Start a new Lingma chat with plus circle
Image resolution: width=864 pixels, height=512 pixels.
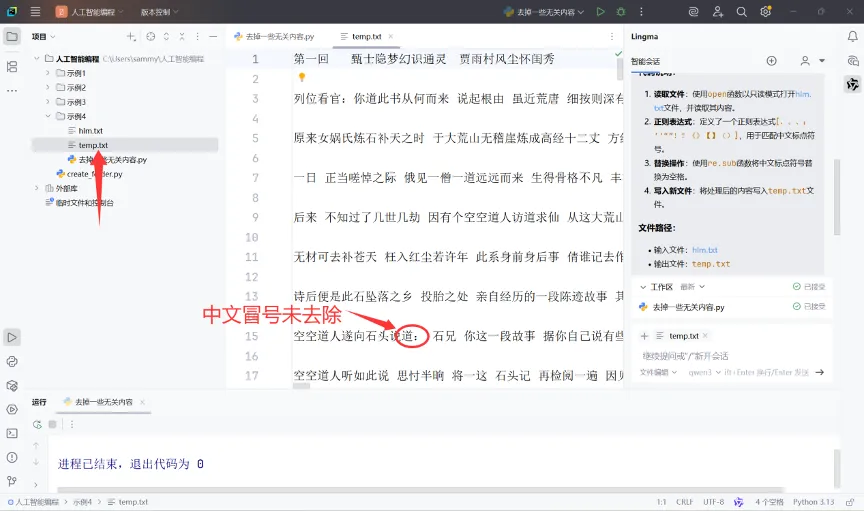(771, 61)
